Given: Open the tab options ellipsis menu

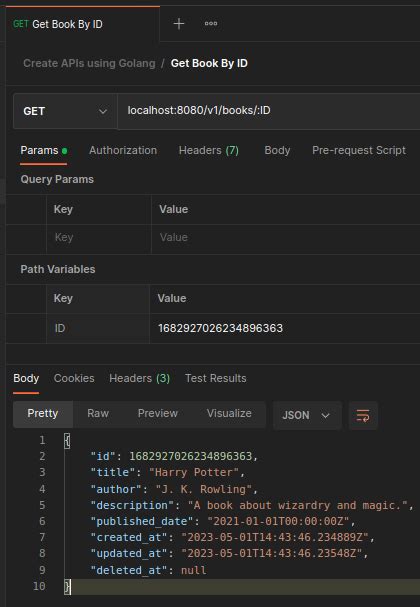Looking at the screenshot, I should 211,24.
